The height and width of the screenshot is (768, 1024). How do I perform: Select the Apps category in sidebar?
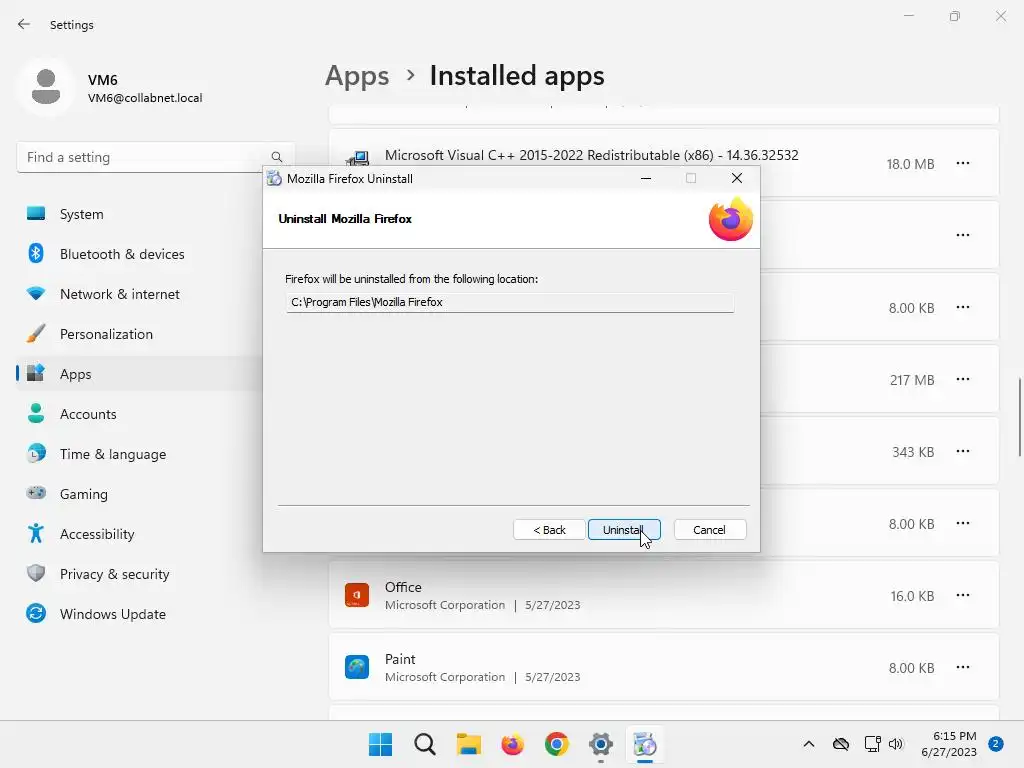coord(138,374)
